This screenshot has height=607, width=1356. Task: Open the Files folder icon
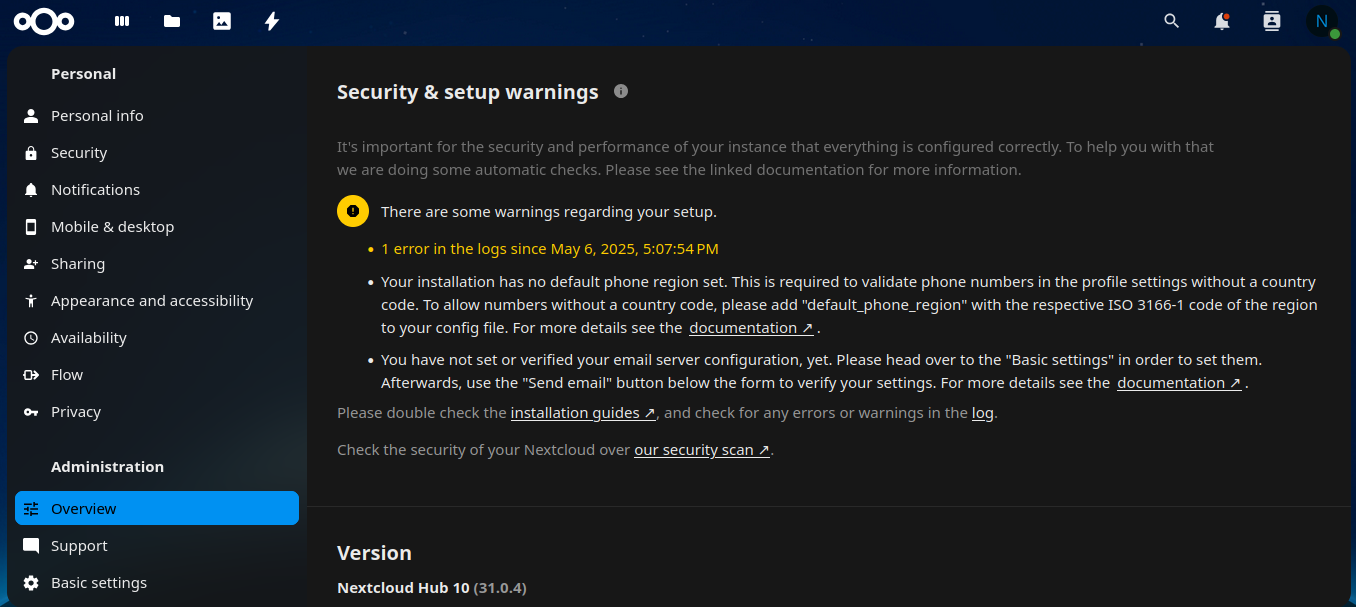172,21
